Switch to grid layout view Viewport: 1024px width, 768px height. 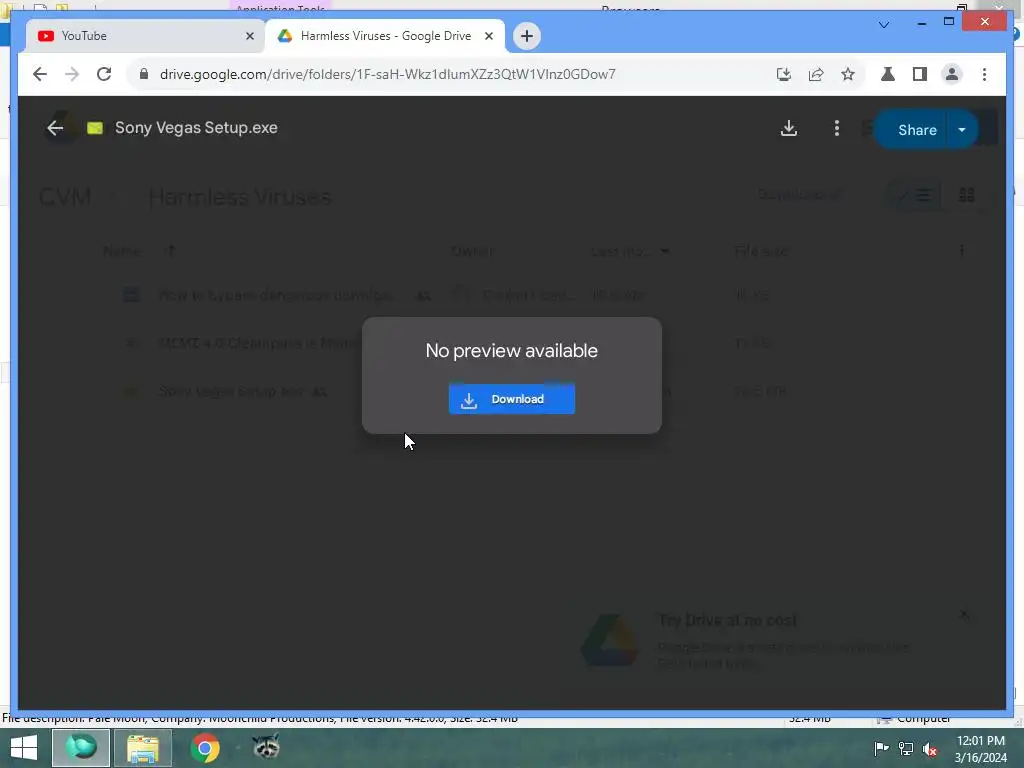967,195
